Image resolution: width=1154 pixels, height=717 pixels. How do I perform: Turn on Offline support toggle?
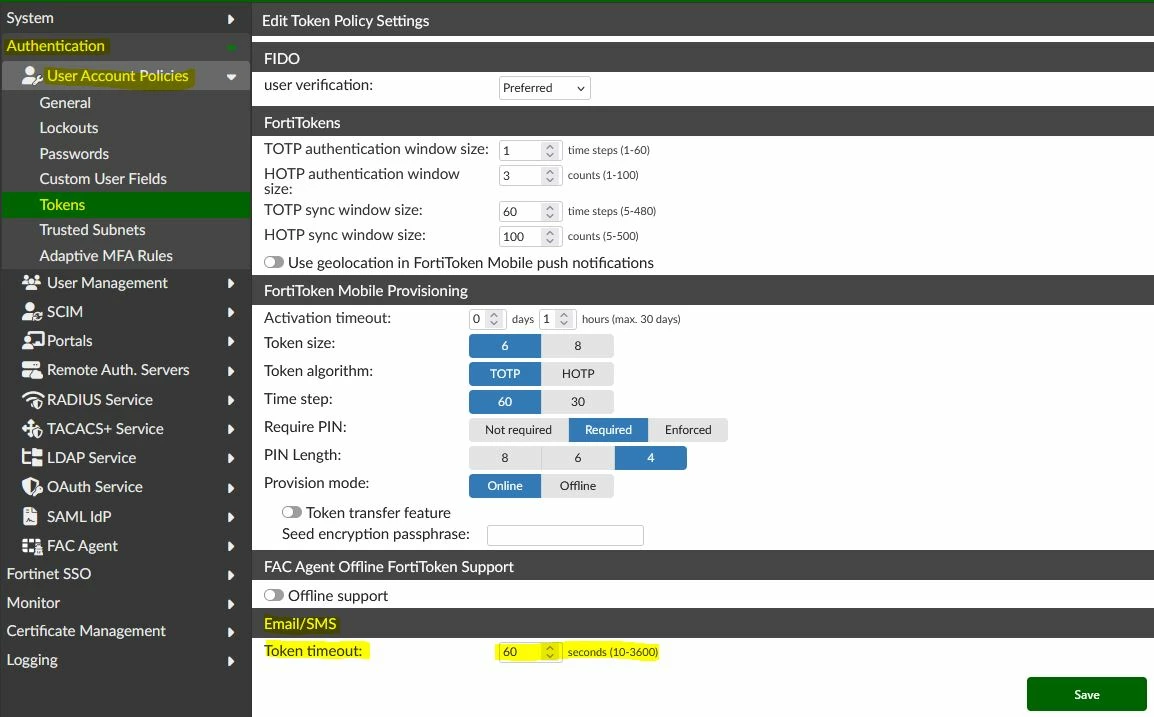(274, 595)
